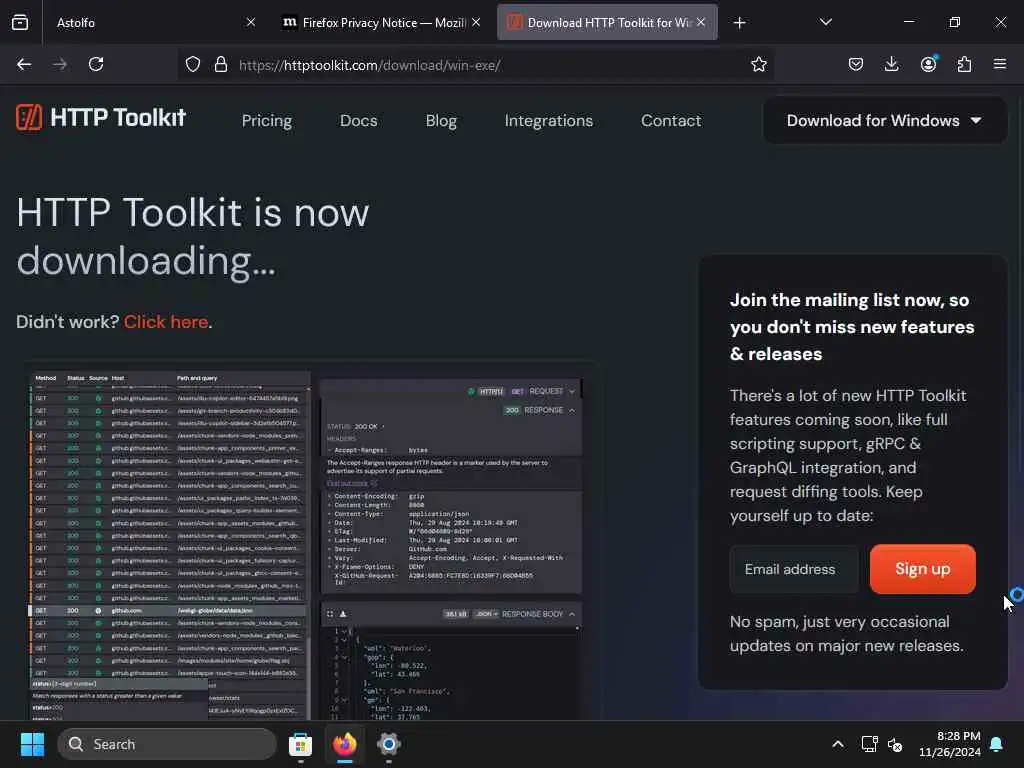Open the Contact page
The height and width of the screenshot is (768, 1024).
click(x=671, y=121)
